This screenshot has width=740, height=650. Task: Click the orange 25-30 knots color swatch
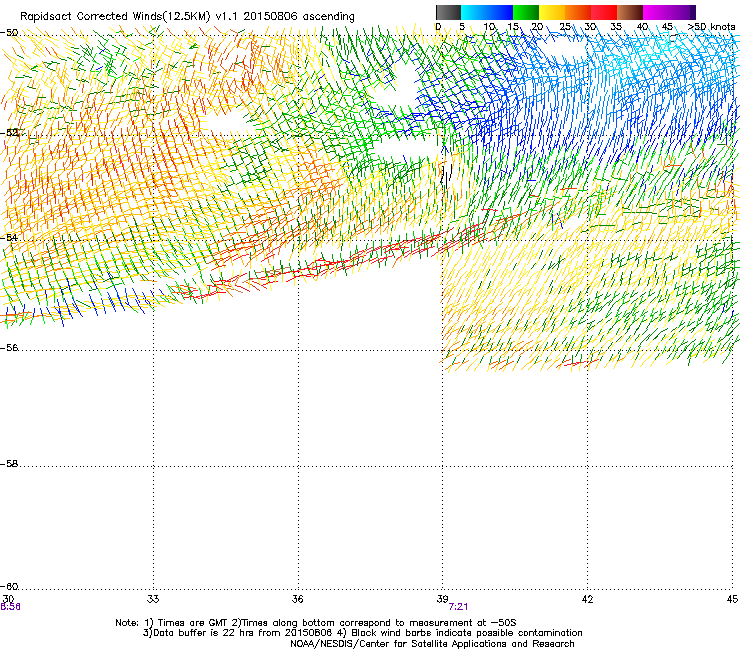578,12
